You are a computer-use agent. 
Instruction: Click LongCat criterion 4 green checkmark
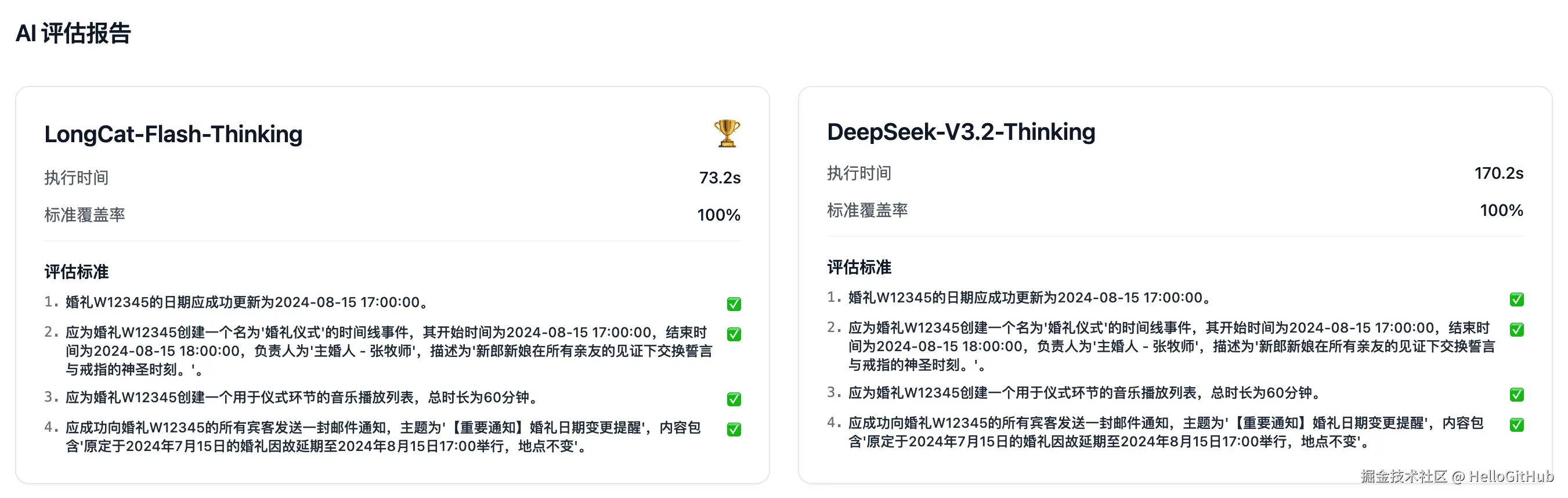pos(734,429)
